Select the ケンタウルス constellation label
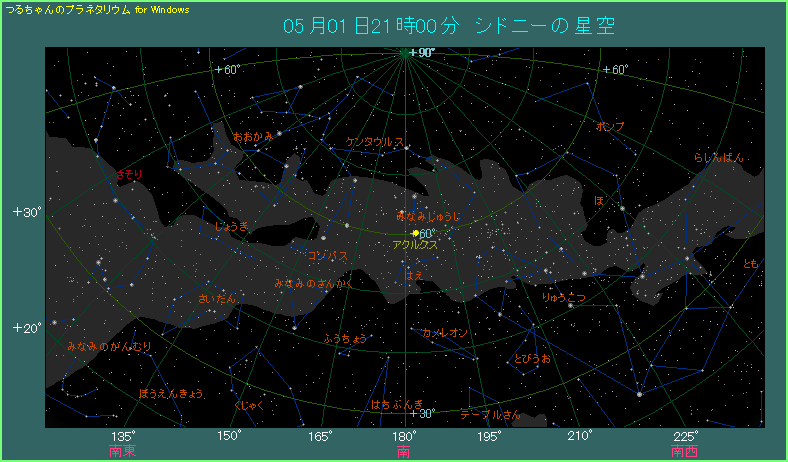This screenshot has width=788, height=462. [375, 142]
